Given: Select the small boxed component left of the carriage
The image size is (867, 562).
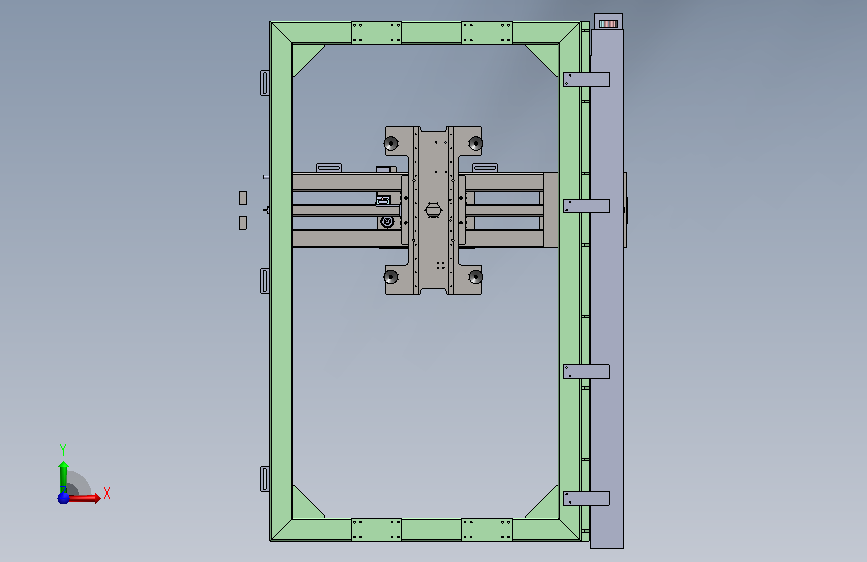Looking at the screenshot, I should (x=384, y=200).
